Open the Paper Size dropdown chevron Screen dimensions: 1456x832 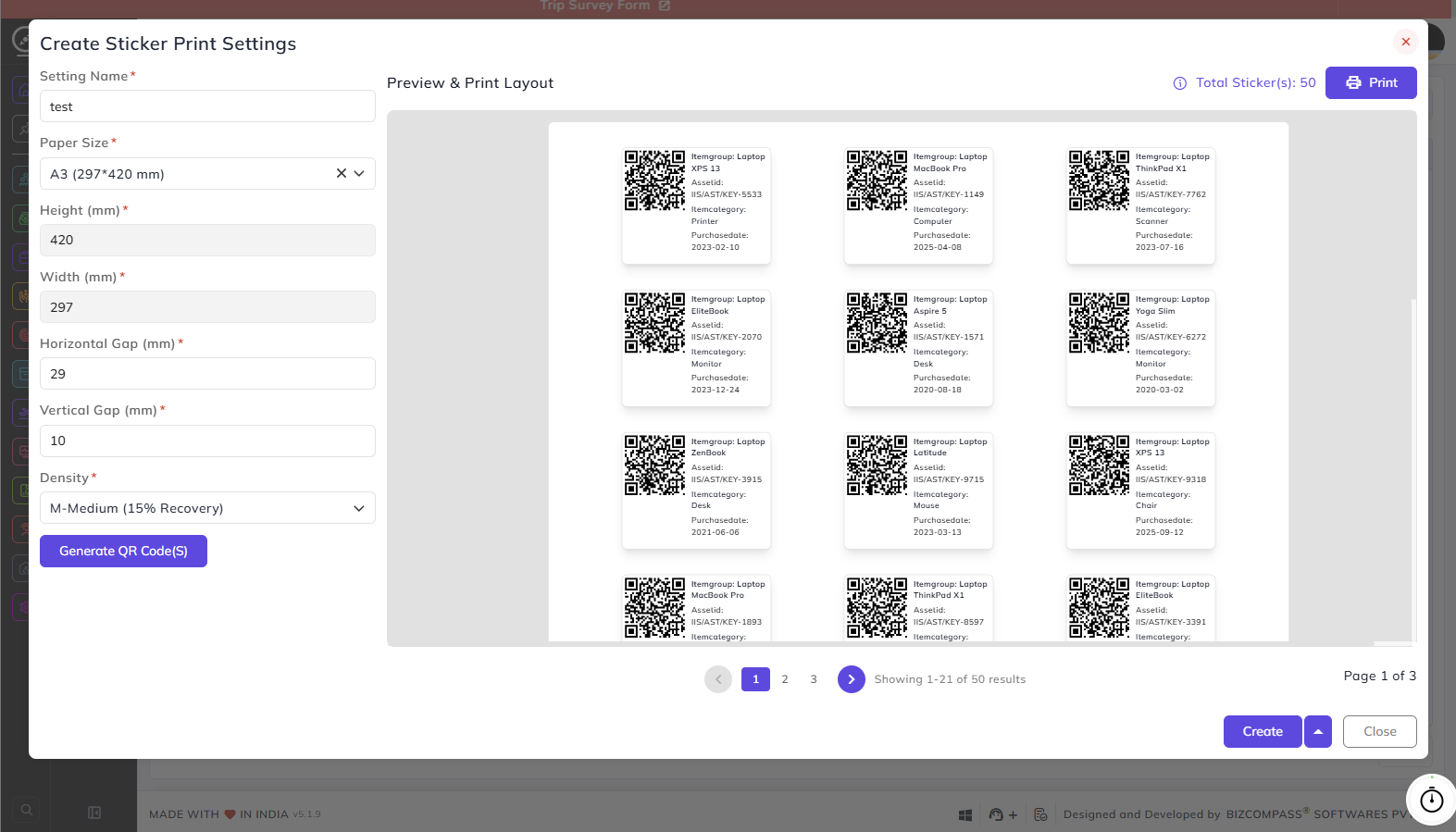359,173
